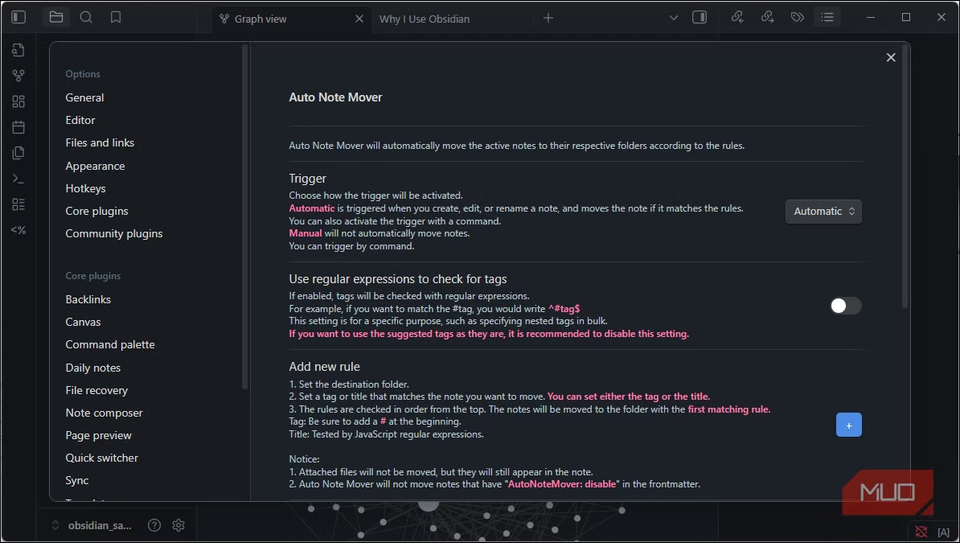This screenshot has width=960, height=543.
Task: Open Community plugins settings
Action: (114, 234)
